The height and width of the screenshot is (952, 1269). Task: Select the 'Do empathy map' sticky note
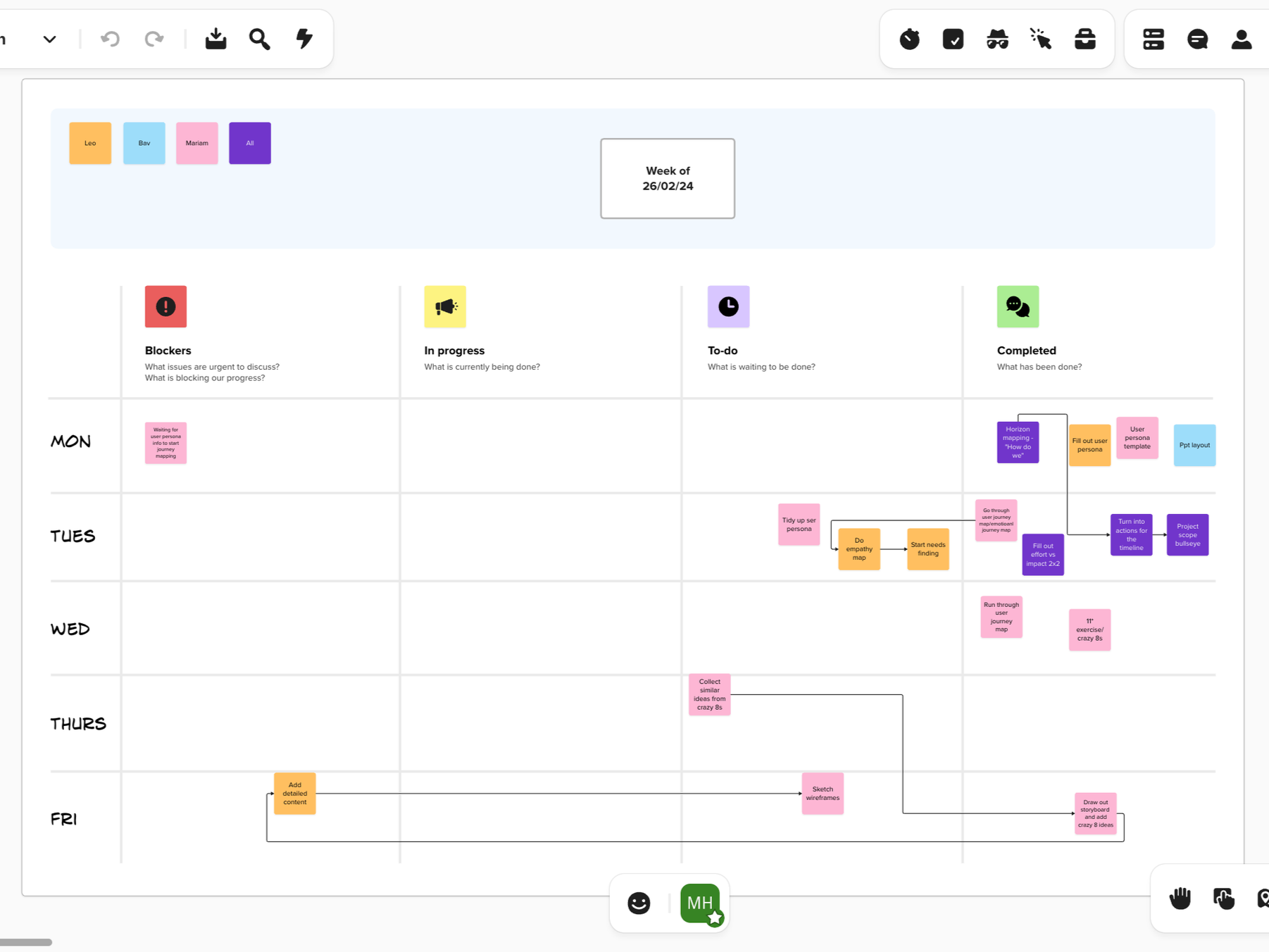pos(859,549)
